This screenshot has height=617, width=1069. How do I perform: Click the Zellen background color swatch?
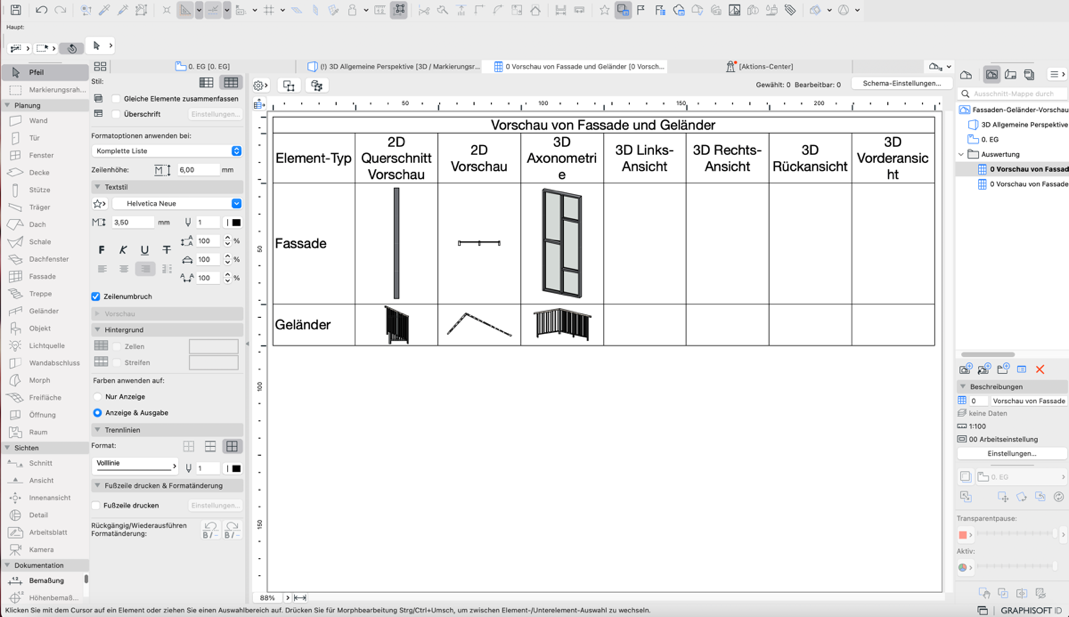point(213,346)
